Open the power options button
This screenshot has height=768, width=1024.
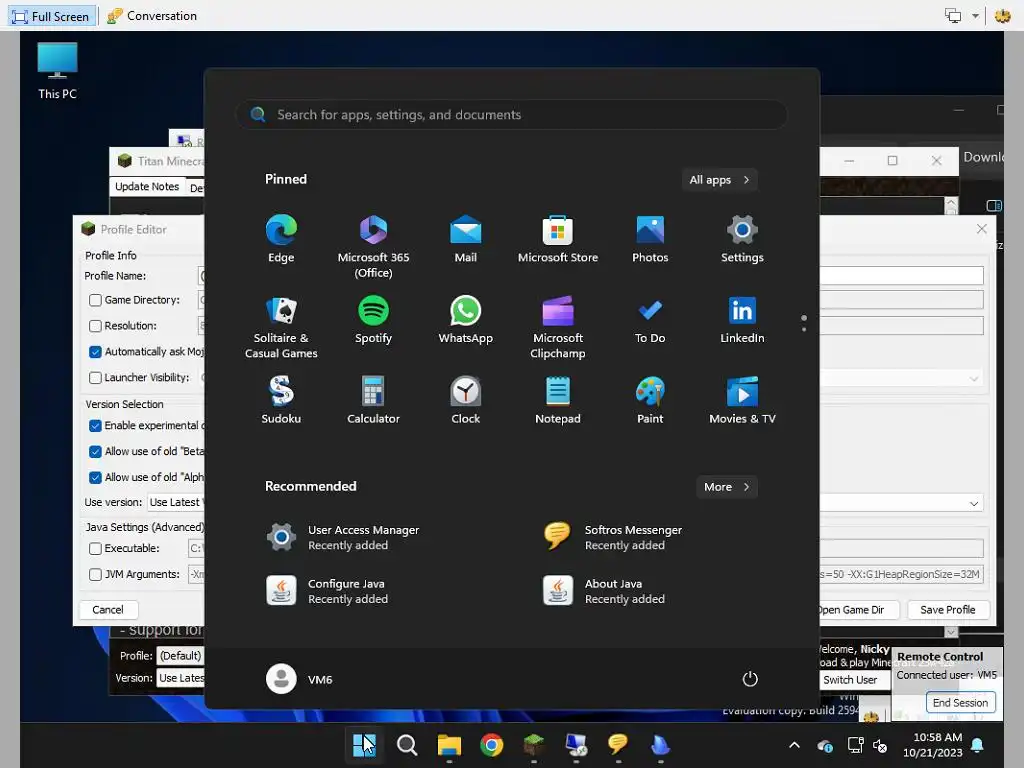pos(750,679)
